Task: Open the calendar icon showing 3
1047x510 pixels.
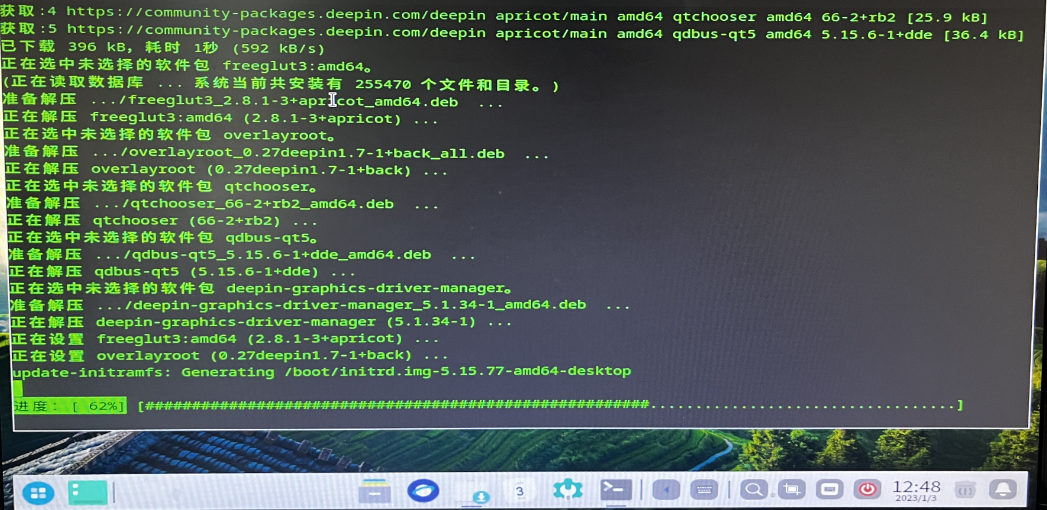Action: [519, 491]
